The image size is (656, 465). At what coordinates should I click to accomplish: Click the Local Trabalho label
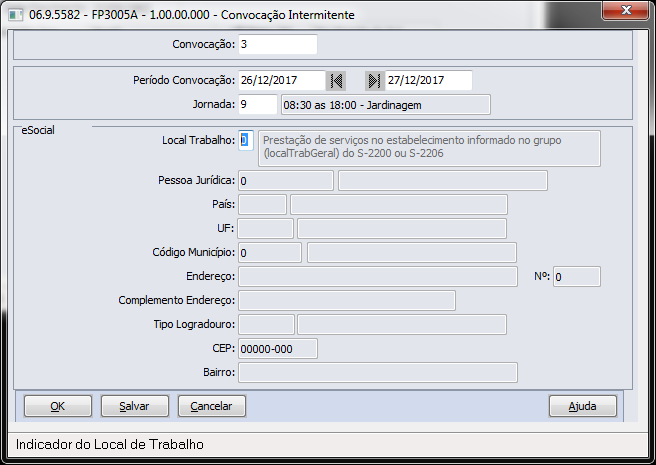tap(199, 140)
